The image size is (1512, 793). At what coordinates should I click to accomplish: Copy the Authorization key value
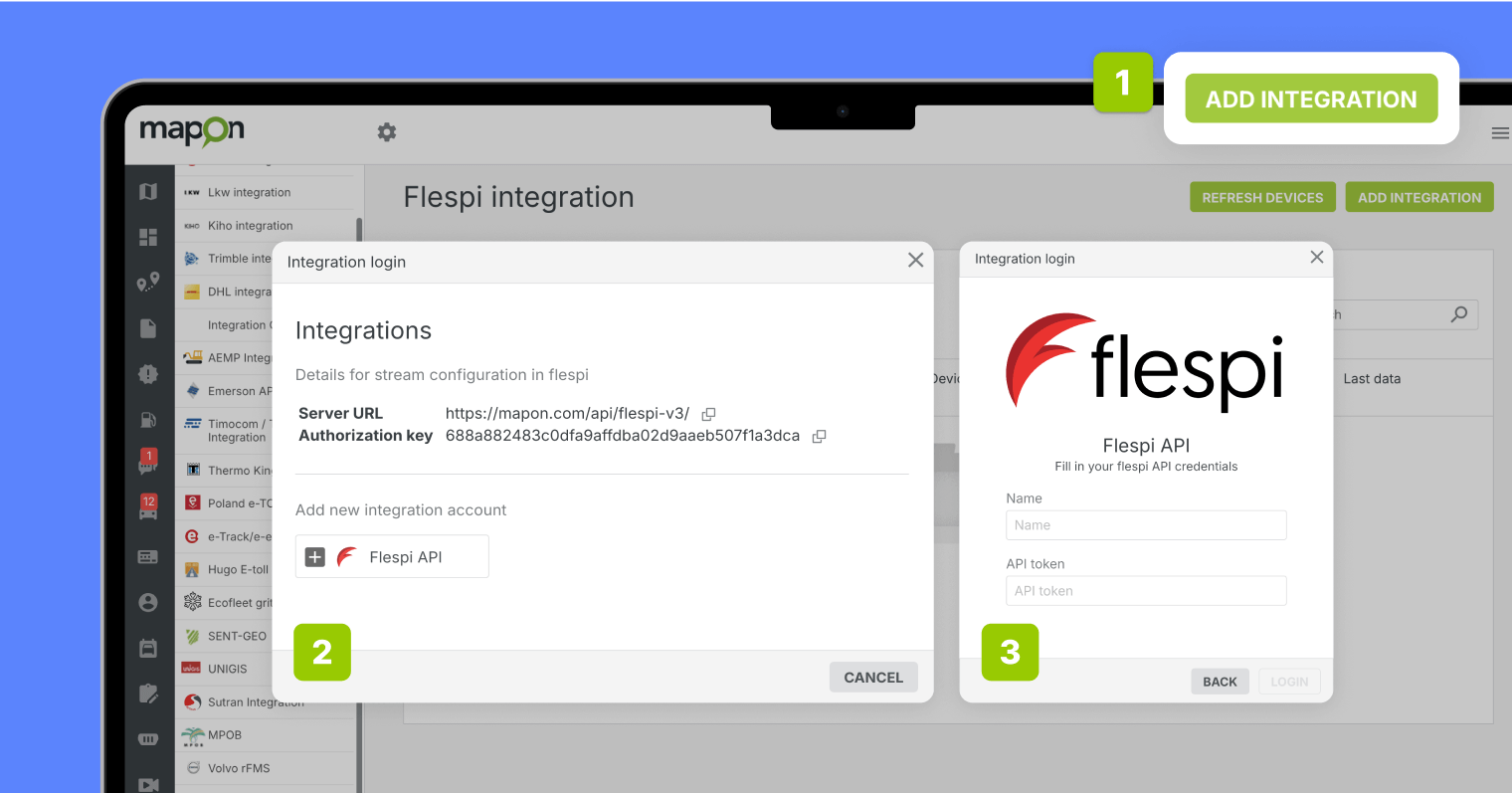pos(819,436)
